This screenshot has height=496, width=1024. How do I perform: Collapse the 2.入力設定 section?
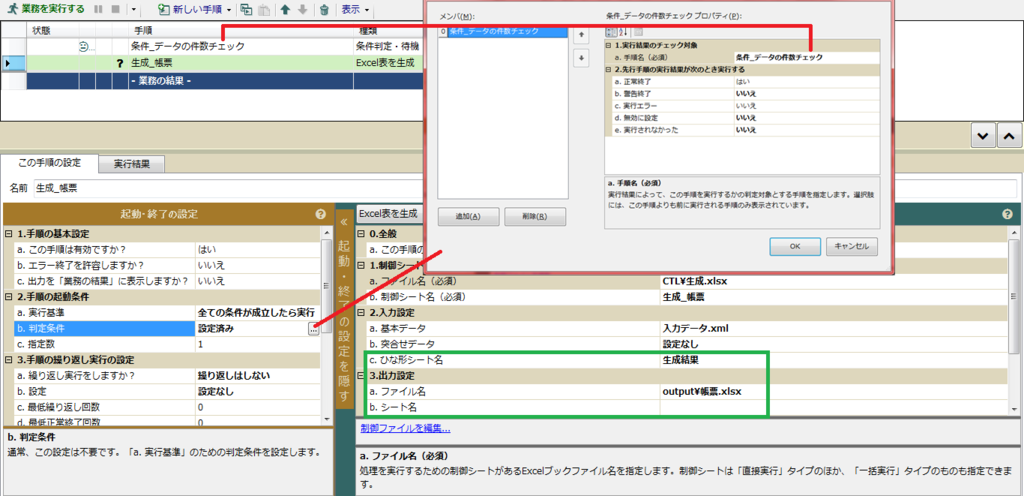pos(361,313)
